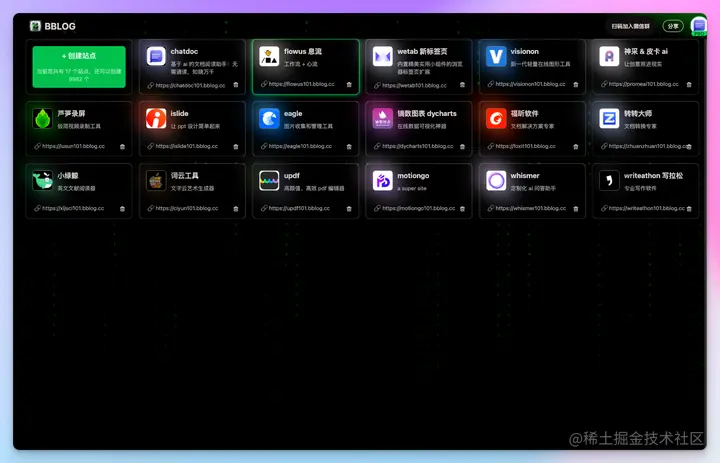The width and height of the screenshot is (720, 463).
Task: Click the flowus app icon
Action: pyautogui.click(x=269, y=56)
